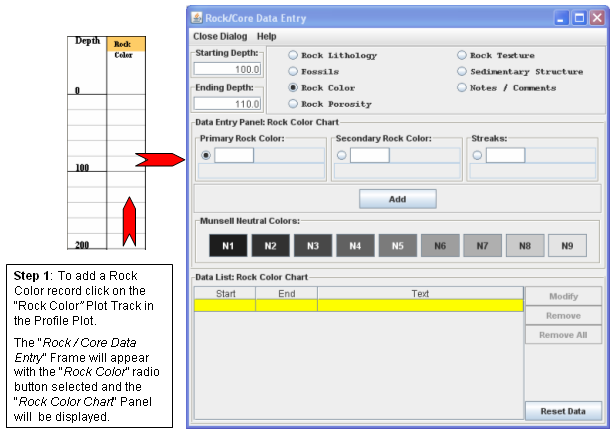Pick the N4 Munsell neutral color
614x433 pixels.
pyautogui.click(x=355, y=246)
